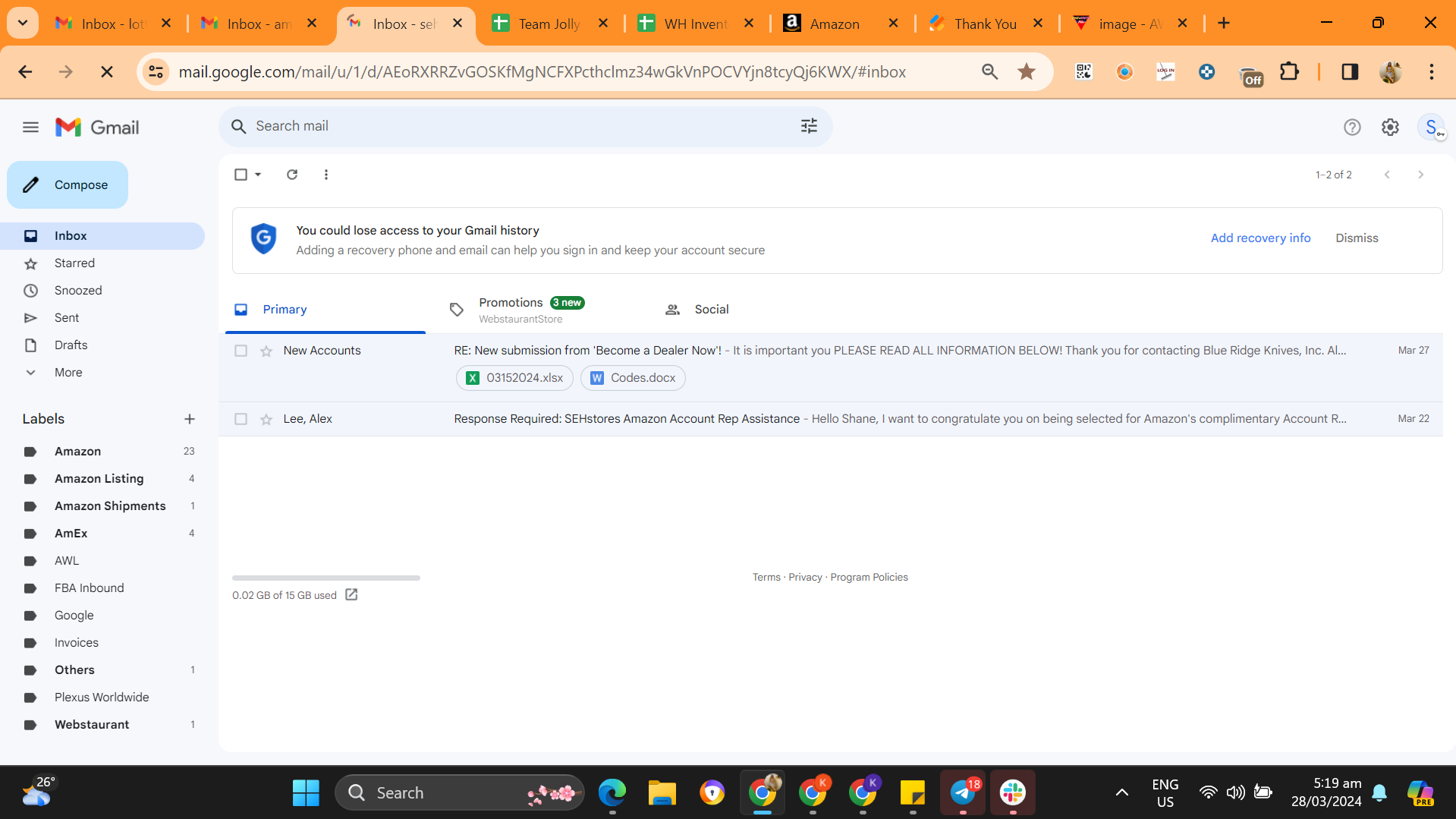Dismiss the recovery info banner
The width and height of the screenshot is (1456, 819).
point(1357,238)
